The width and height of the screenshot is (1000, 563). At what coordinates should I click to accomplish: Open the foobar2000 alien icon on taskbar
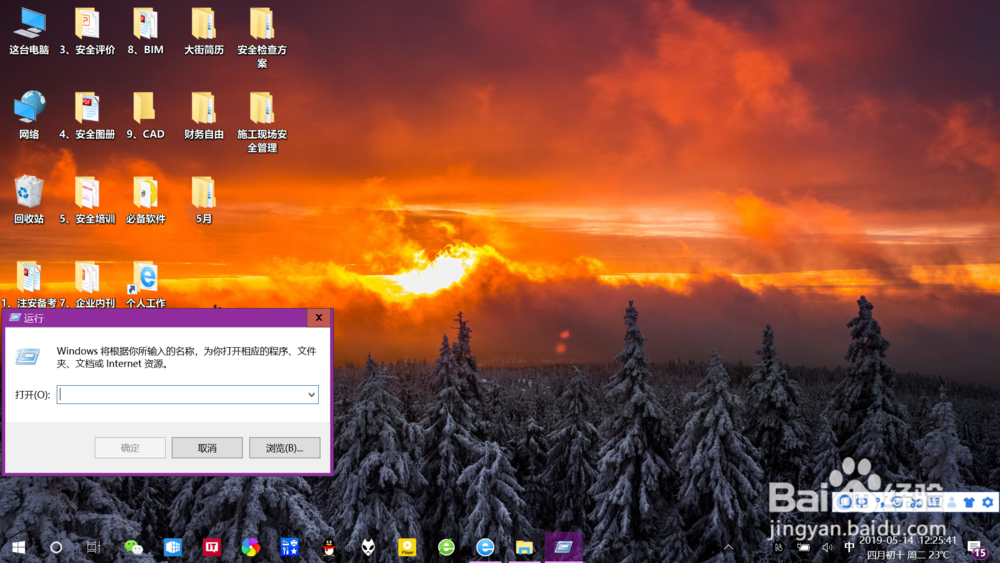(x=368, y=547)
